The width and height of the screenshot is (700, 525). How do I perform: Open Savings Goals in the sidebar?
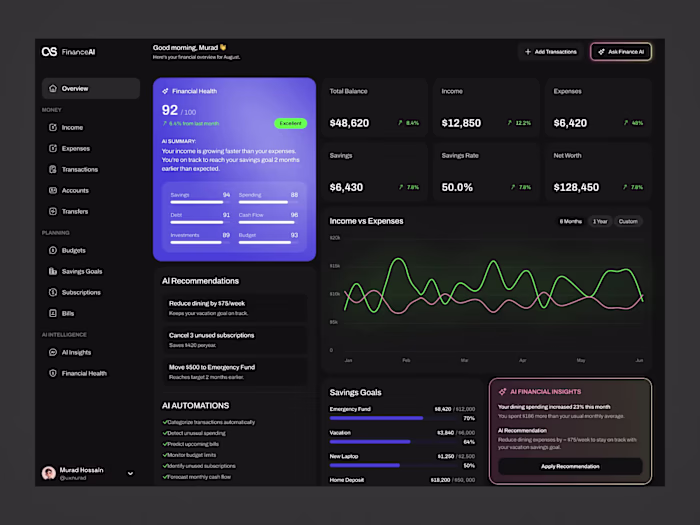pyautogui.click(x=82, y=271)
